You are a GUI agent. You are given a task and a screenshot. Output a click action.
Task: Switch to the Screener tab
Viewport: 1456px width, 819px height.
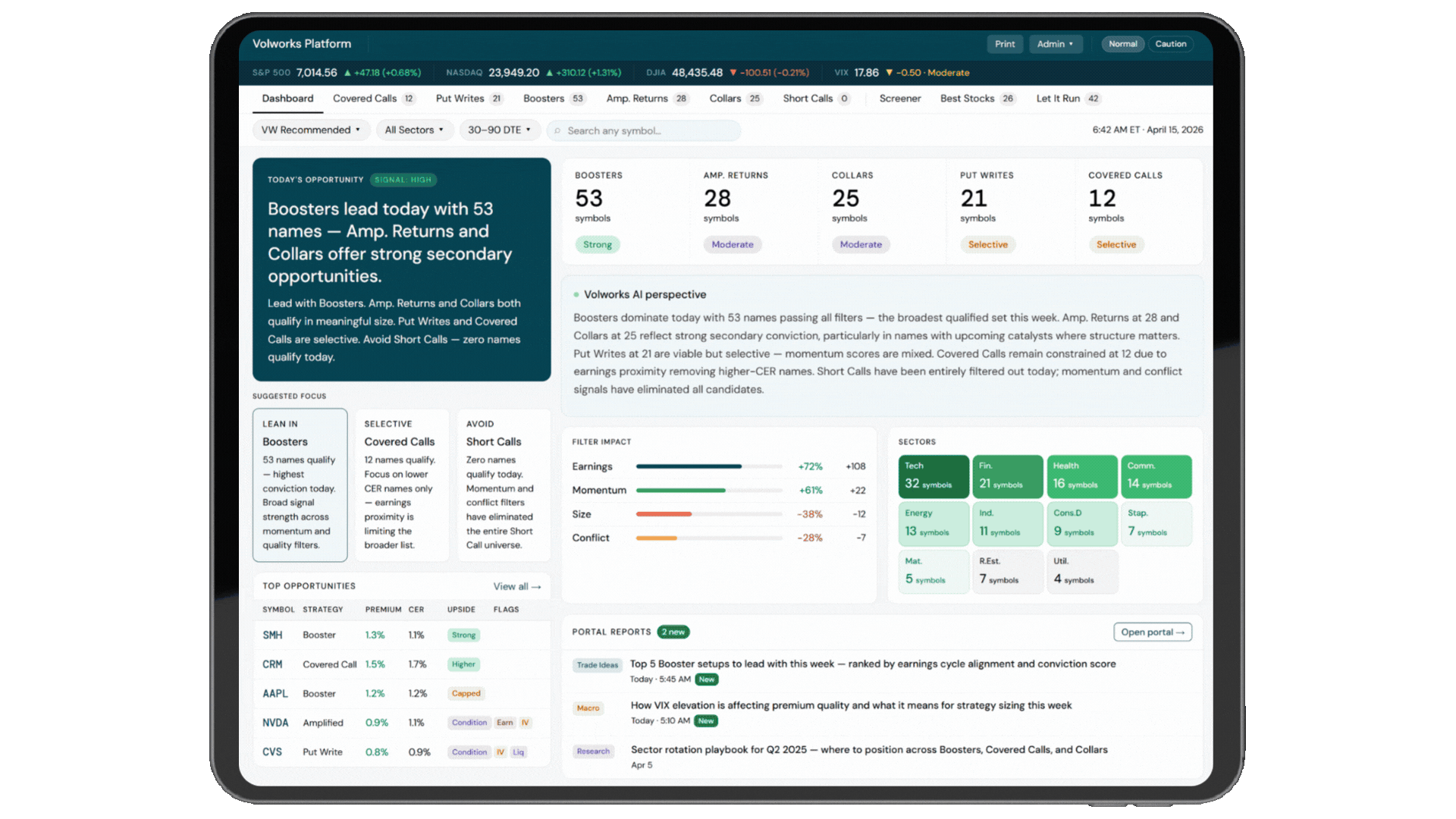899,99
